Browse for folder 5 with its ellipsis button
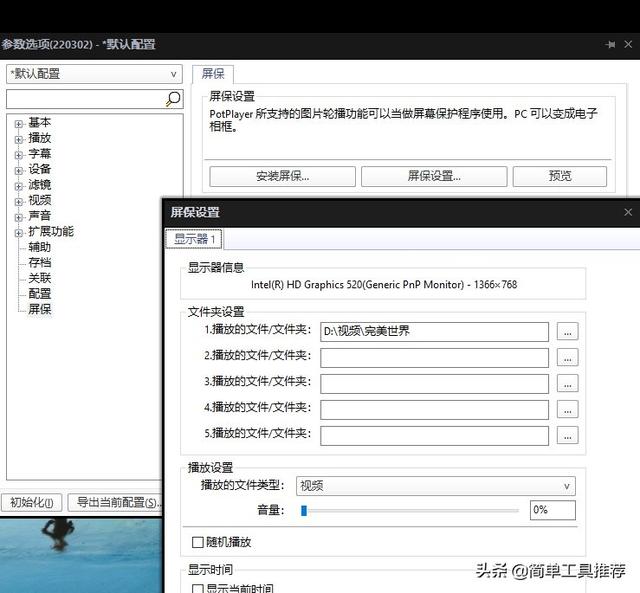 click(567, 435)
